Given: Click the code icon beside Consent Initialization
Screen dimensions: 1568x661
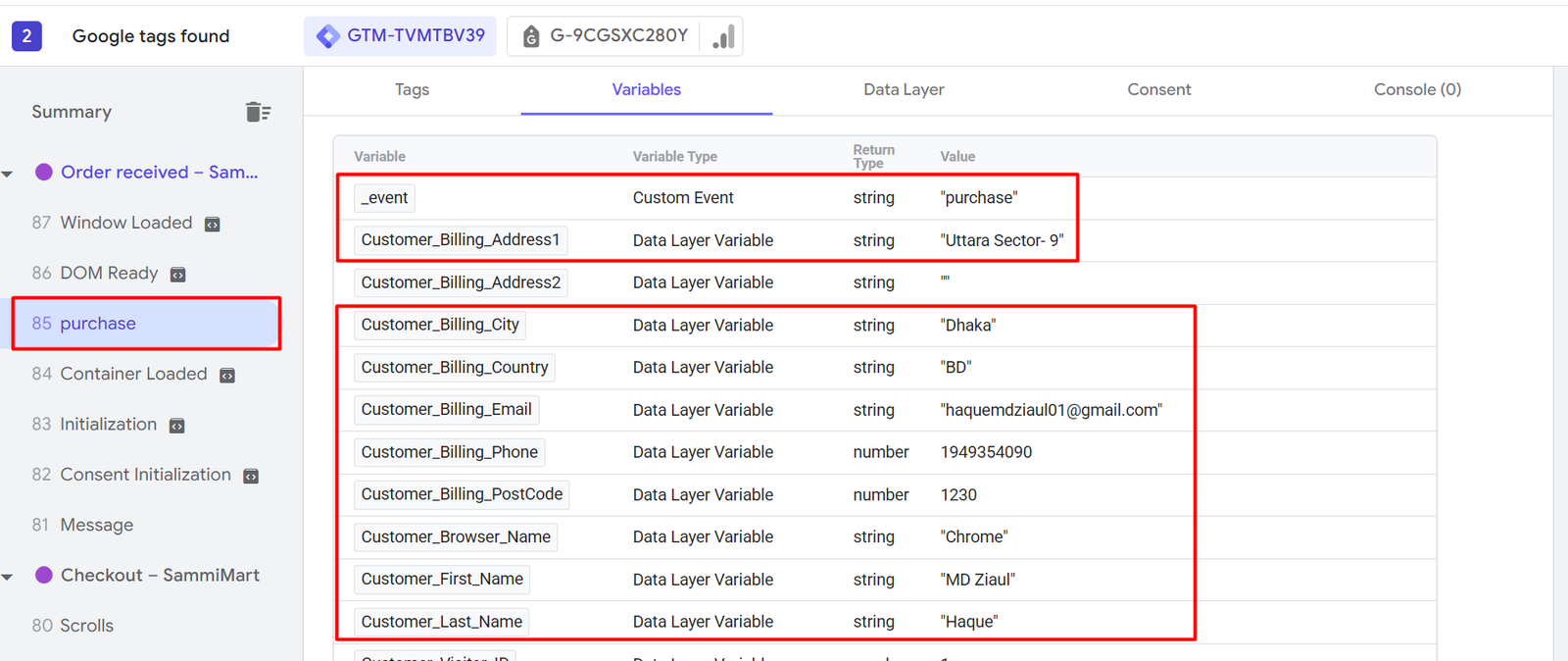Looking at the screenshot, I should (251, 477).
